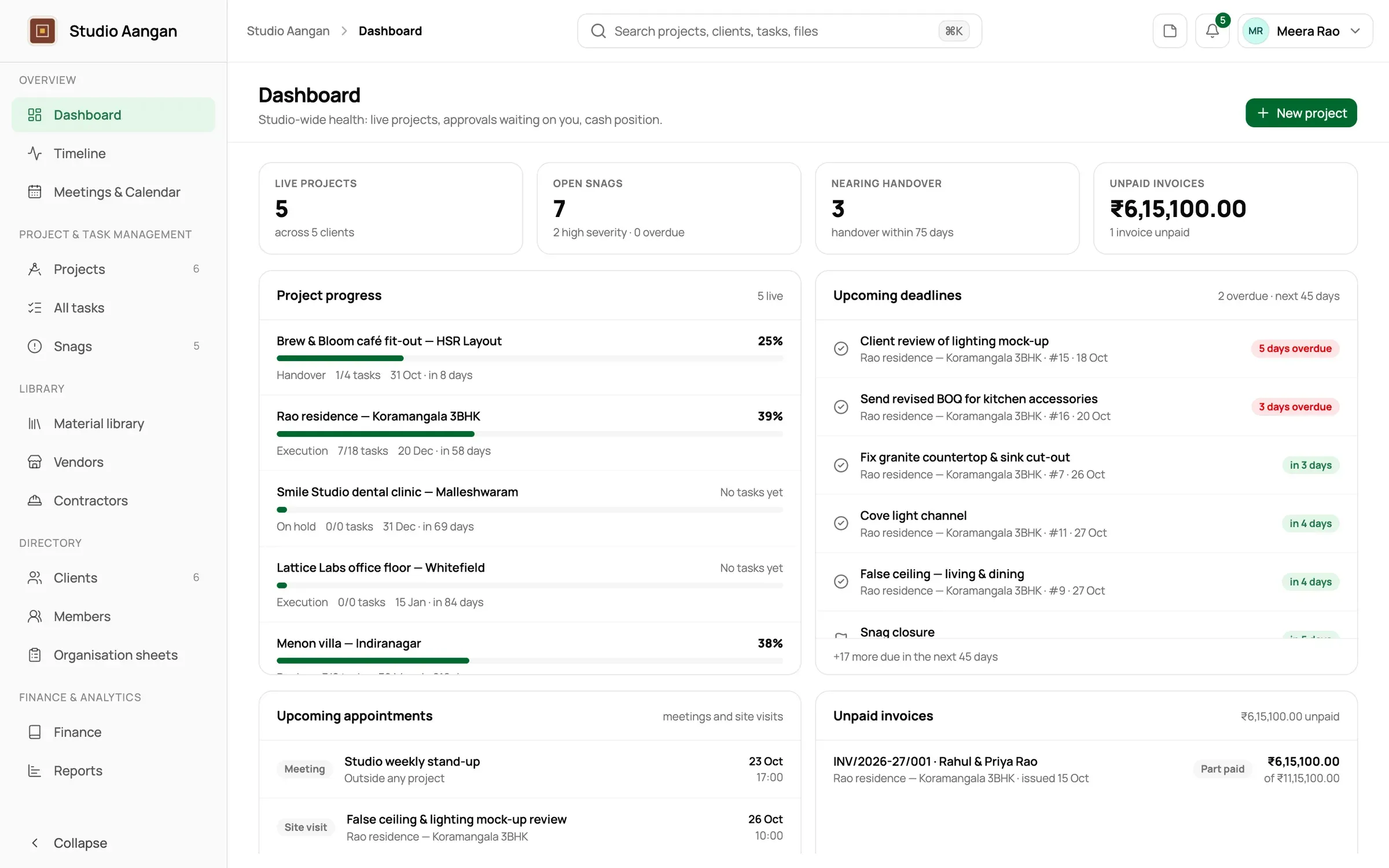Click the Material library books icon

point(35,424)
